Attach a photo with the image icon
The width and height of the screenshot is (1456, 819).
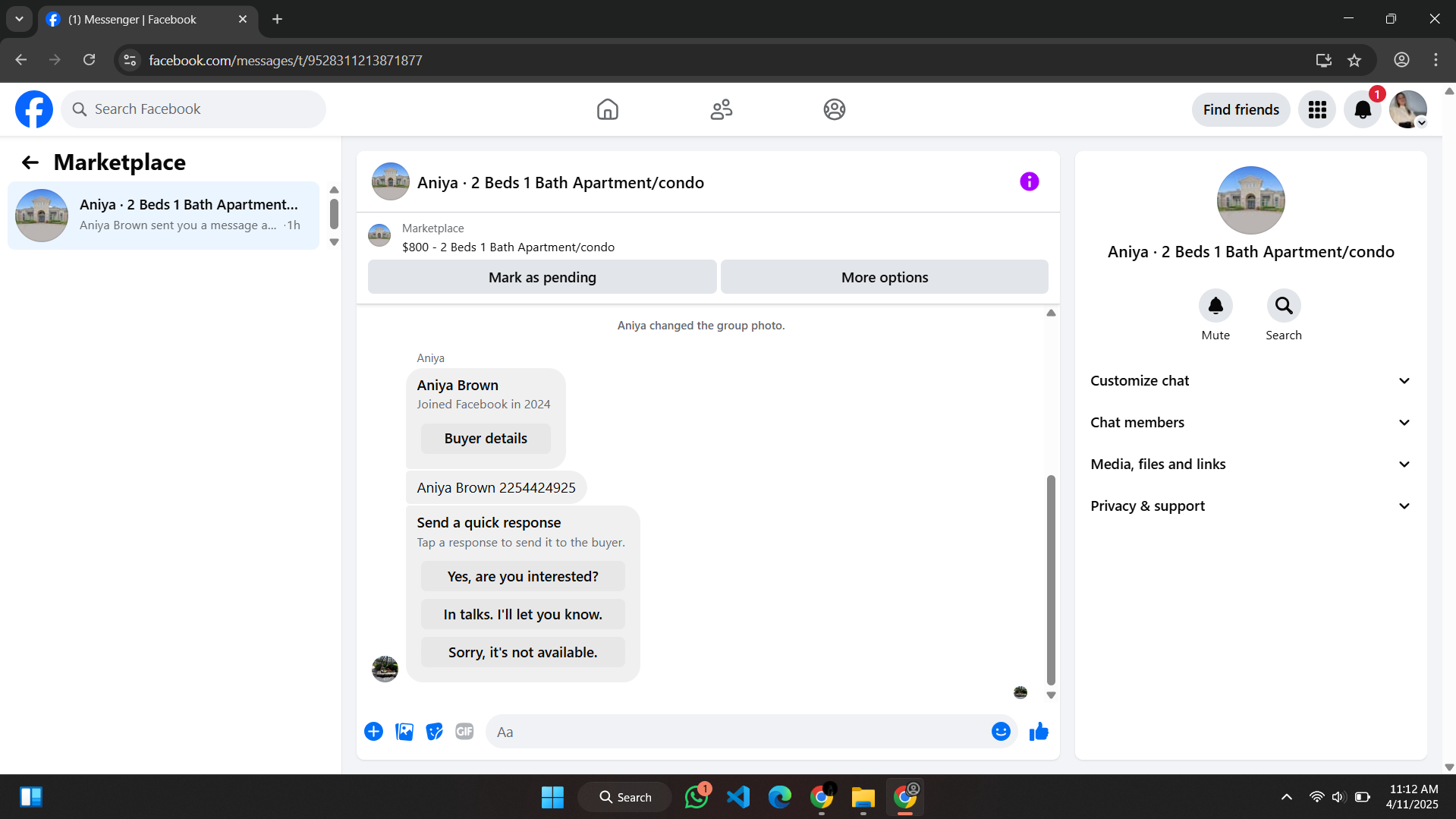404,732
